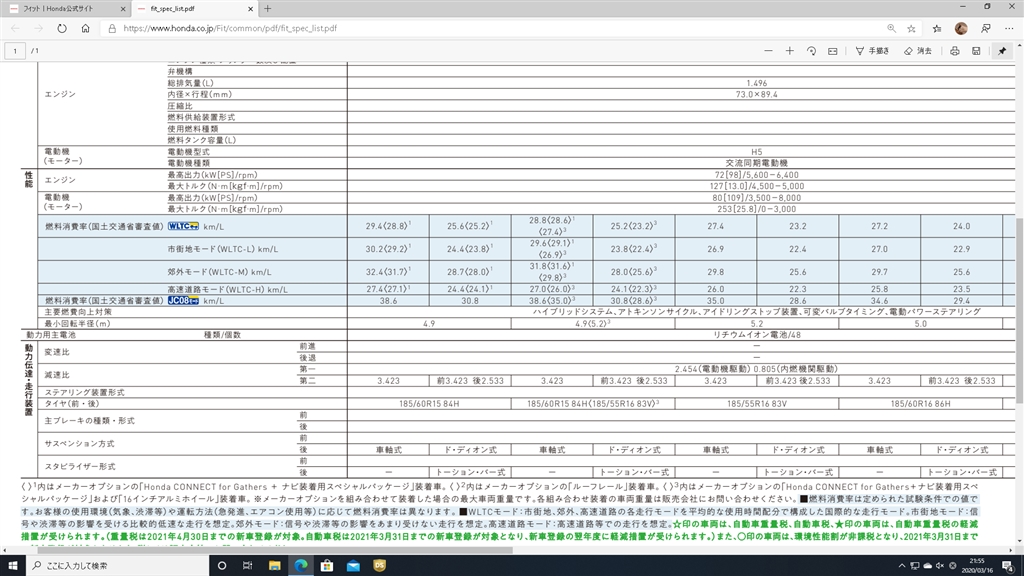Select the 交流同期電動機 cell
This screenshot has height=576, width=1024.
[756, 163]
